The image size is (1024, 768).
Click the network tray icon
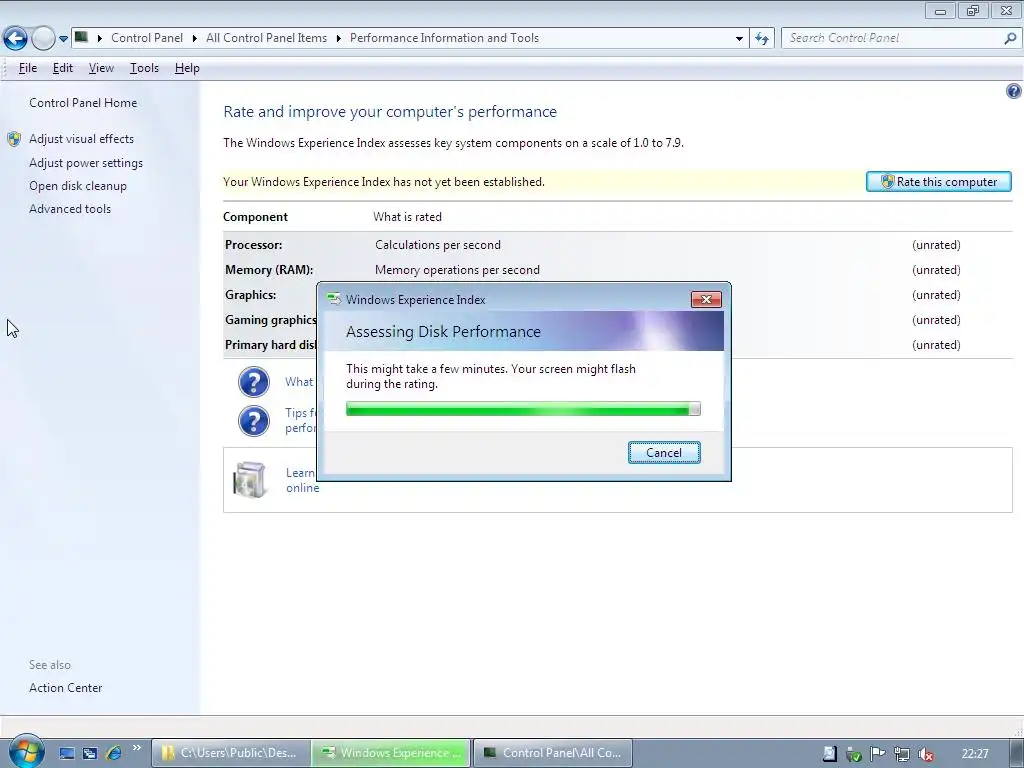(x=901, y=754)
